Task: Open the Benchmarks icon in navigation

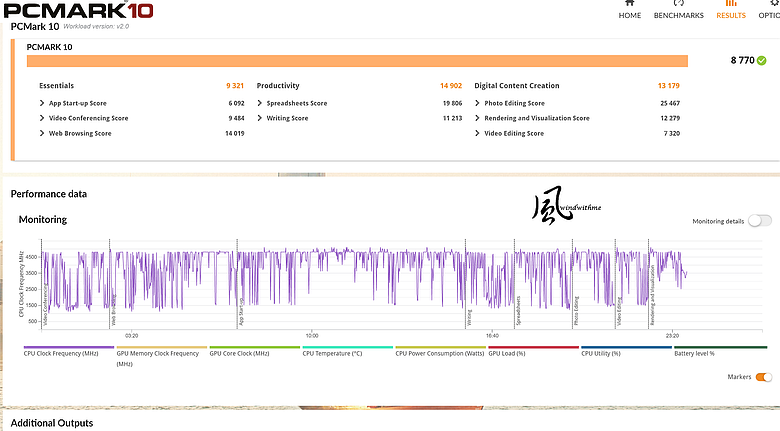Action: [x=679, y=2]
